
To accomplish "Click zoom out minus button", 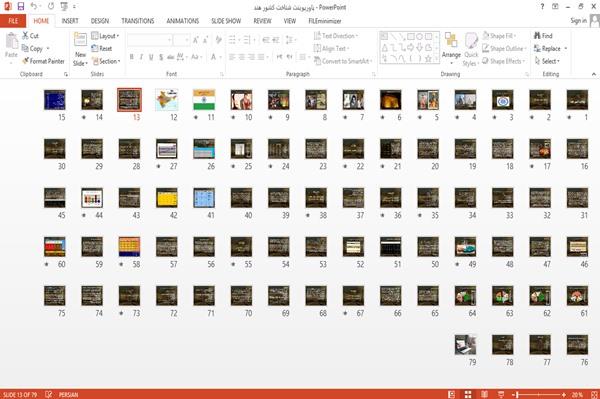I will tap(514, 394).
